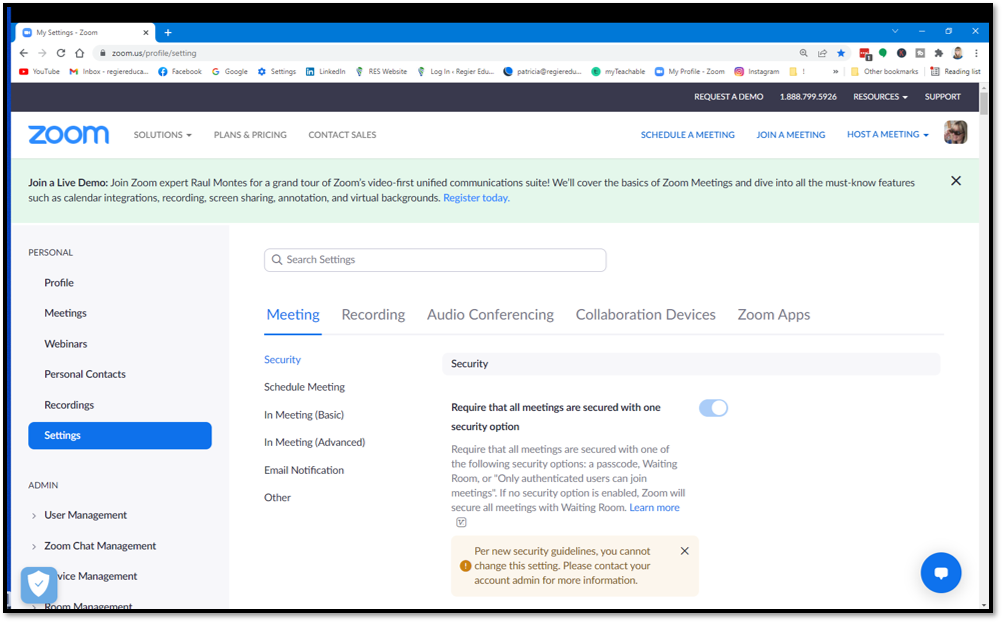This screenshot has height=622, width=1002.
Task: Open the Resources dropdown
Action: point(880,97)
